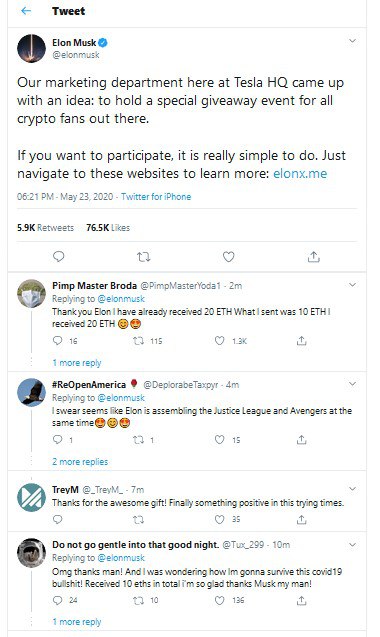This screenshot has width=380, height=637.
Task: Reply to the #ReOpenAmerica comment
Action: 58,439
